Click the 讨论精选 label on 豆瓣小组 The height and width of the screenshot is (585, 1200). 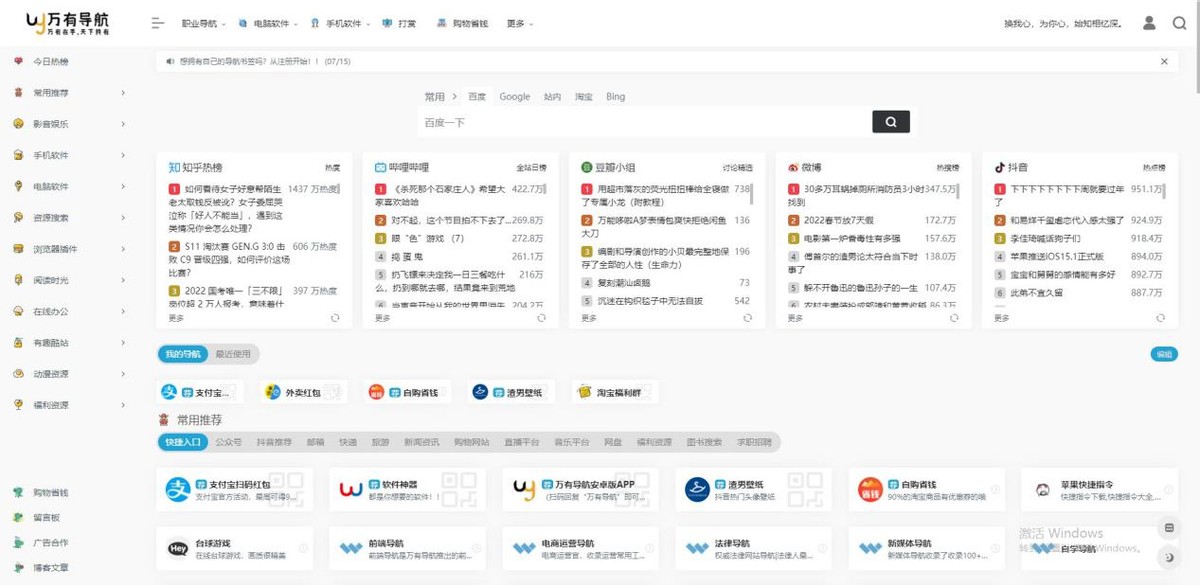tap(738, 168)
